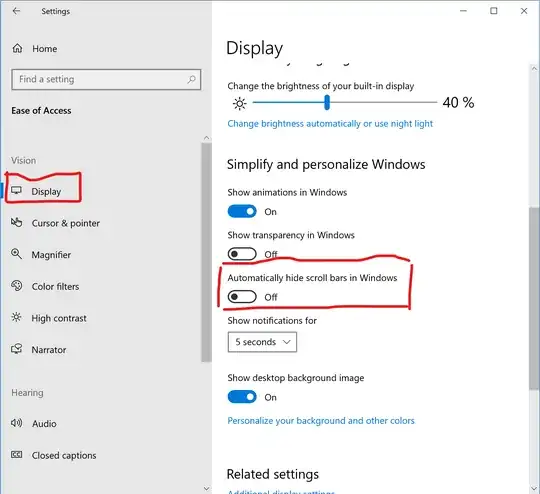
Task: Click the Closed captions icon
Action: [17, 455]
